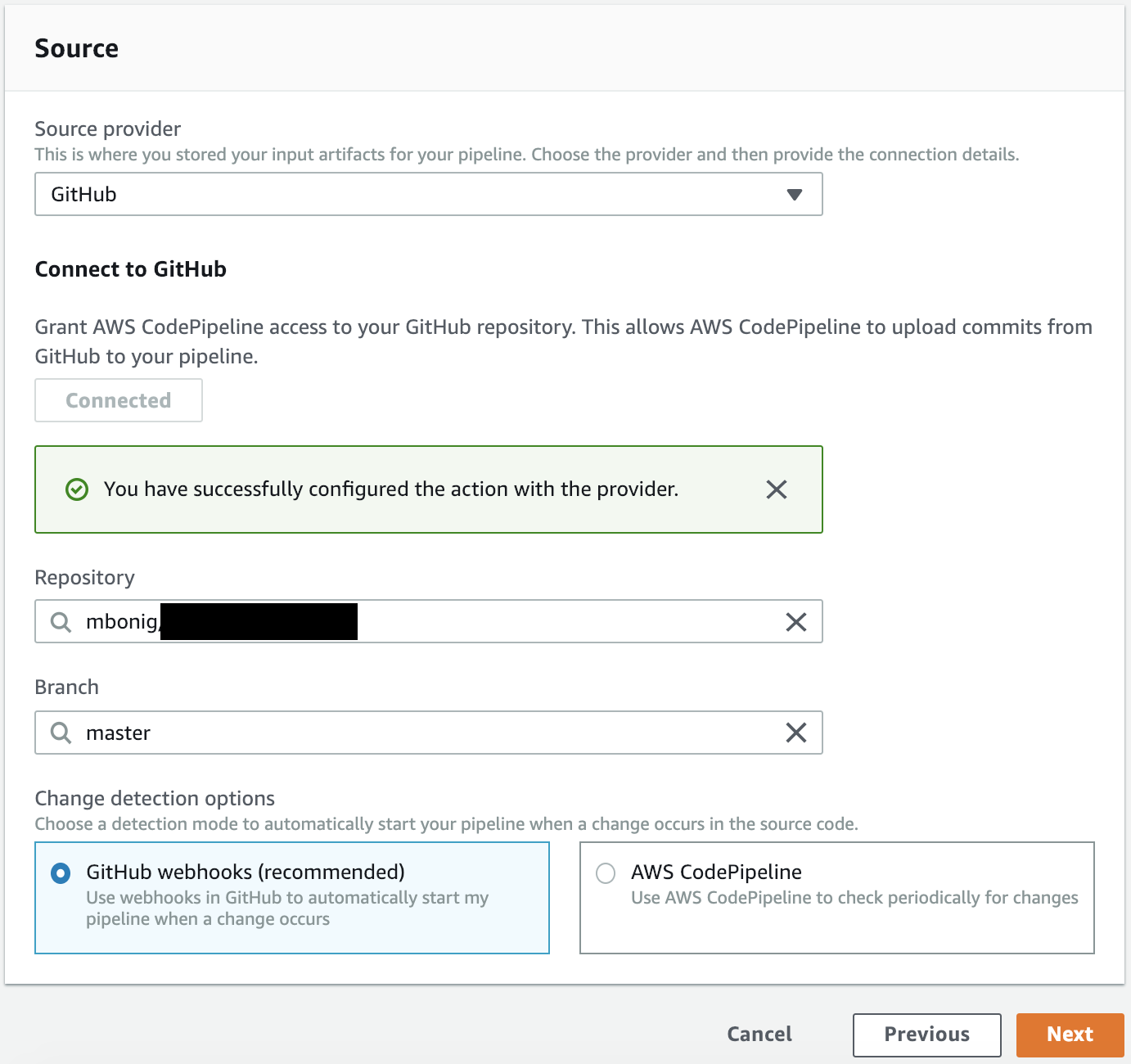This screenshot has width=1131, height=1064.
Task: Select the GitHub webhooks radio button
Action: (x=61, y=873)
